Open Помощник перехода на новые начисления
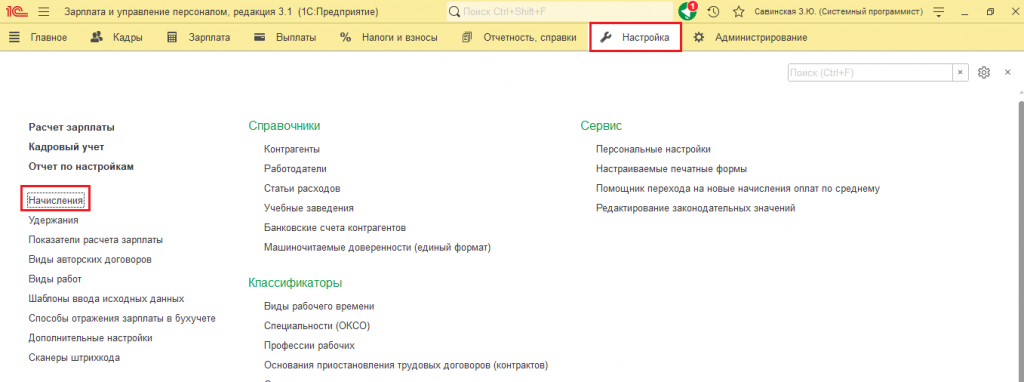This screenshot has width=1024, height=382. (x=738, y=188)
